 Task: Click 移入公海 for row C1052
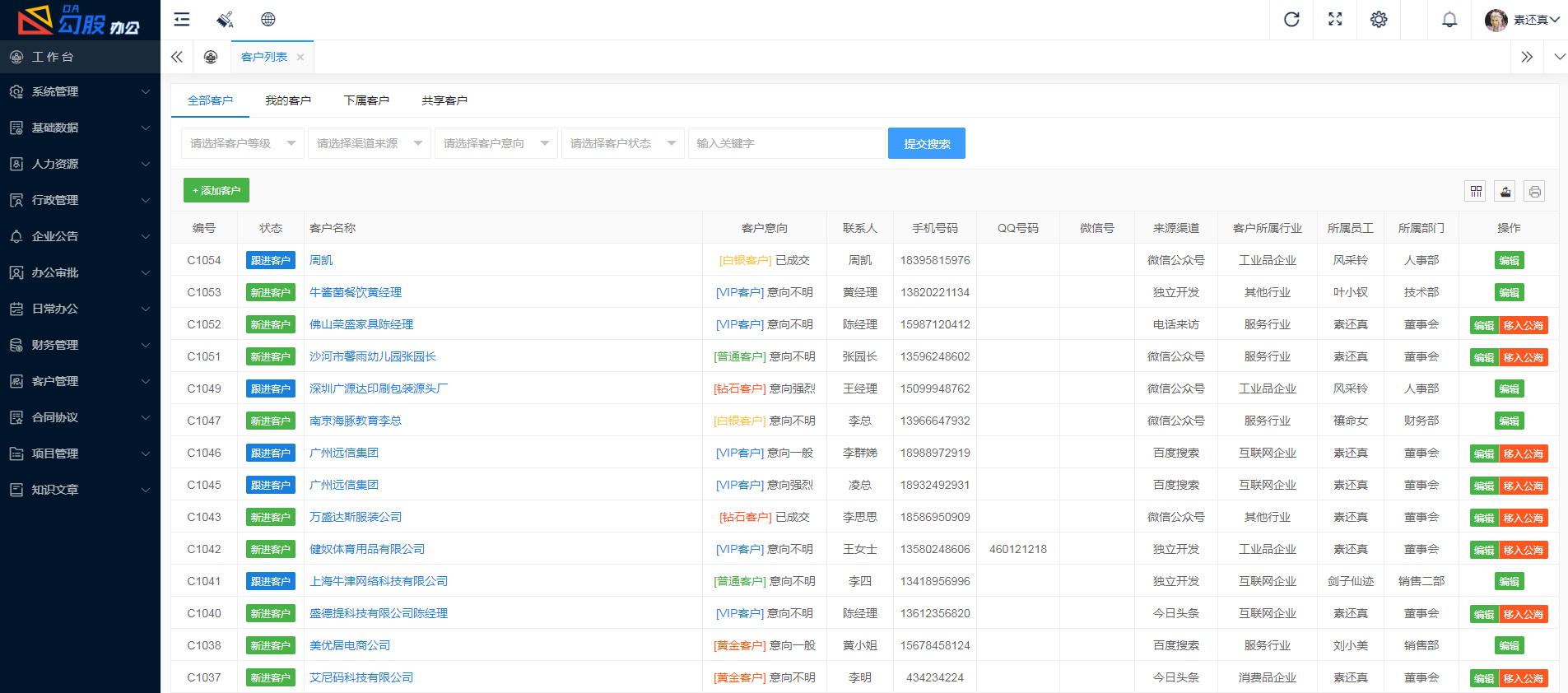(1523, 325)
